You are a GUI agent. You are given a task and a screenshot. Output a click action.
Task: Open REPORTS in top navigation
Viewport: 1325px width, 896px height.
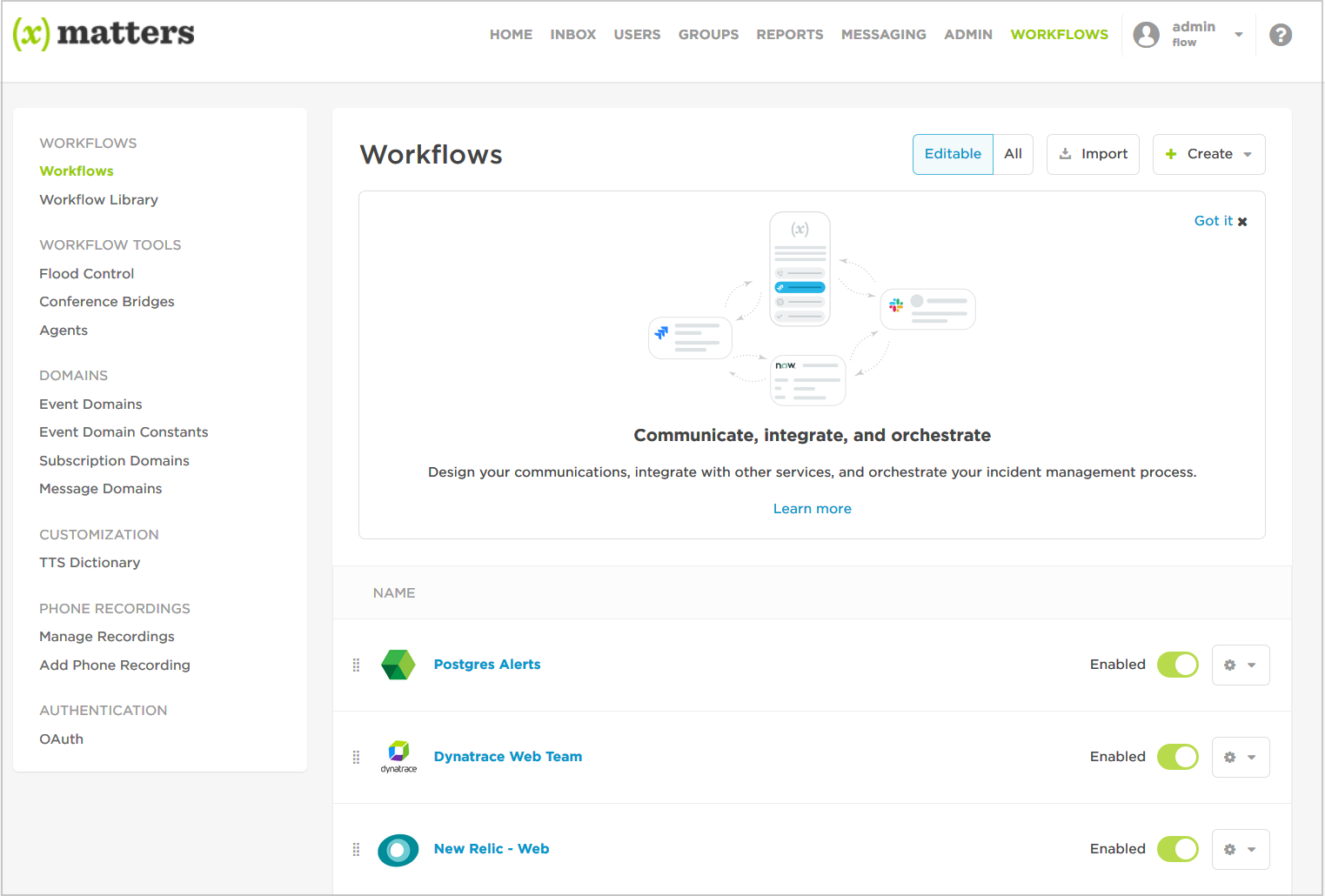(790, 35)
